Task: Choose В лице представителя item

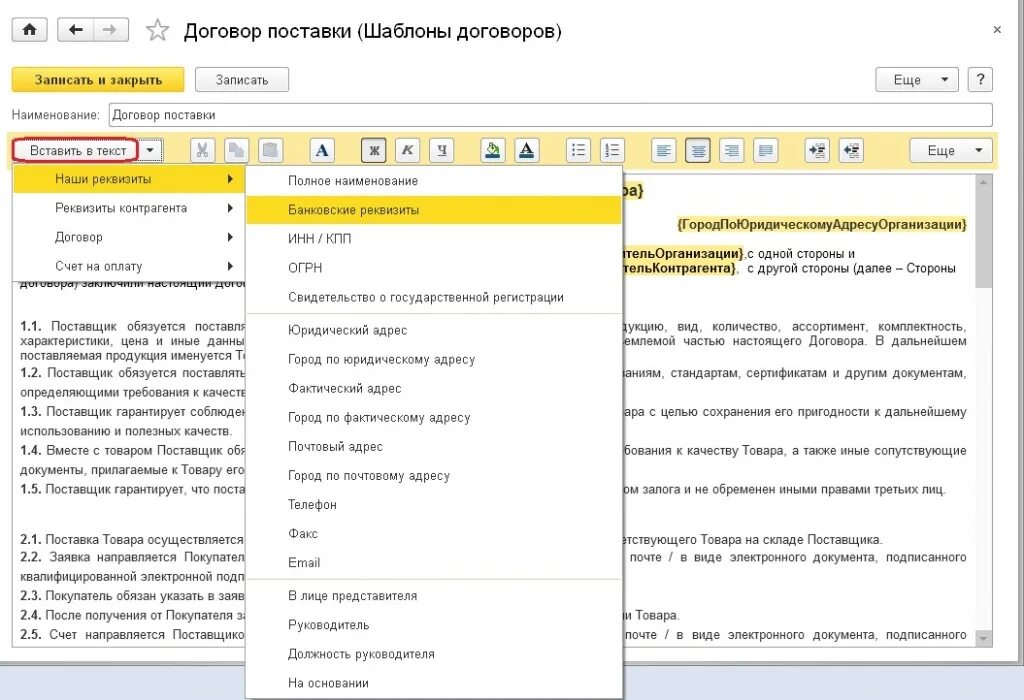Action: [434, 596]
